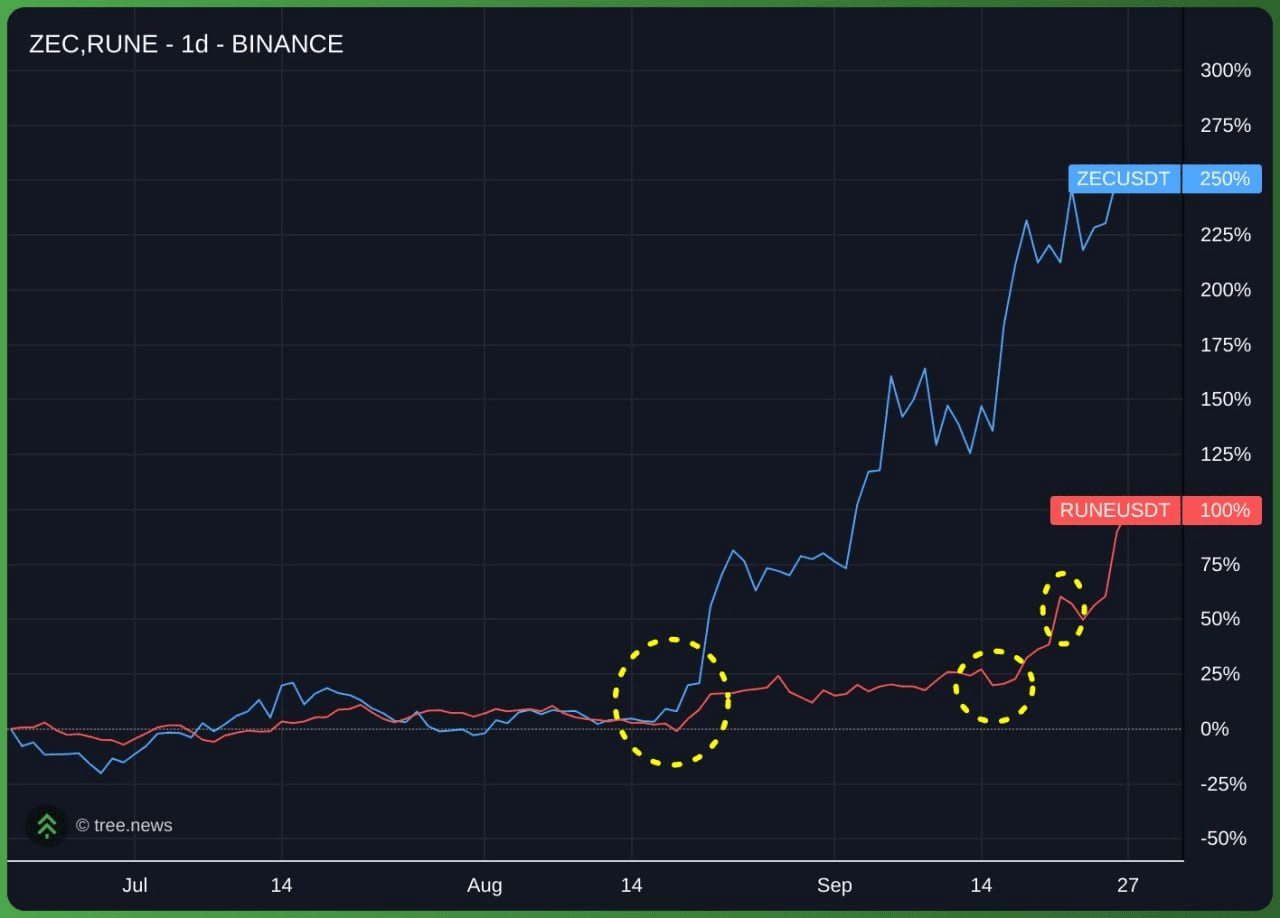Click the 27 date label

pos(1127,885)
